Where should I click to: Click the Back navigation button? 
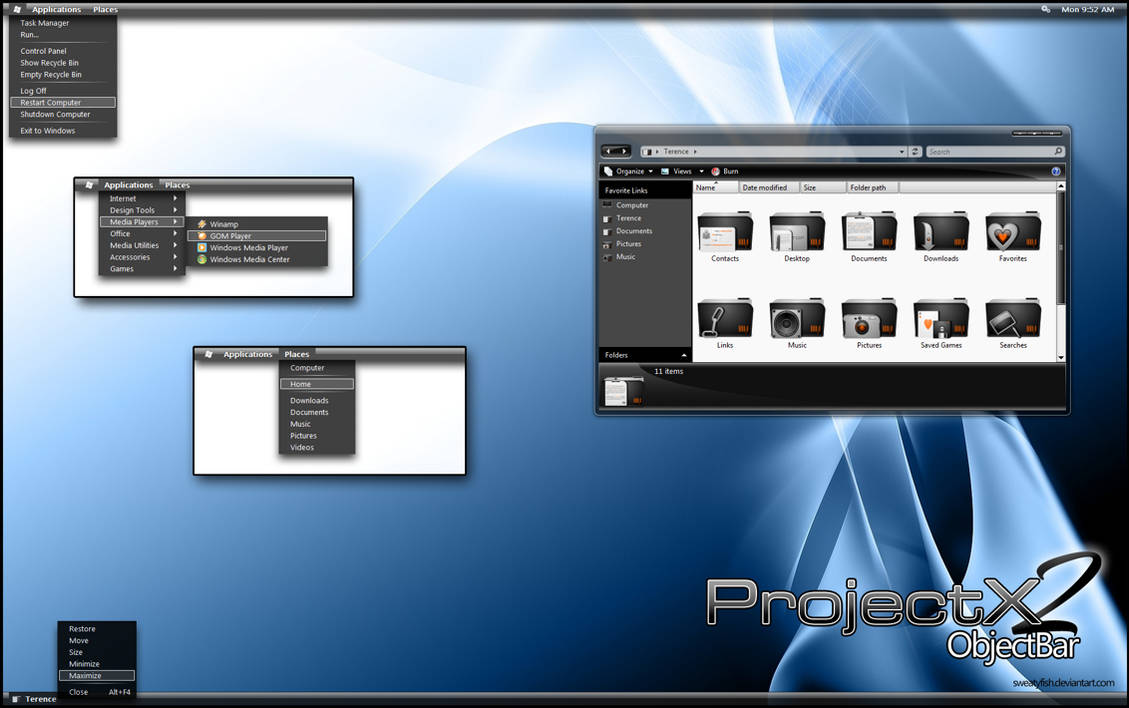click(x=608, y=151)
